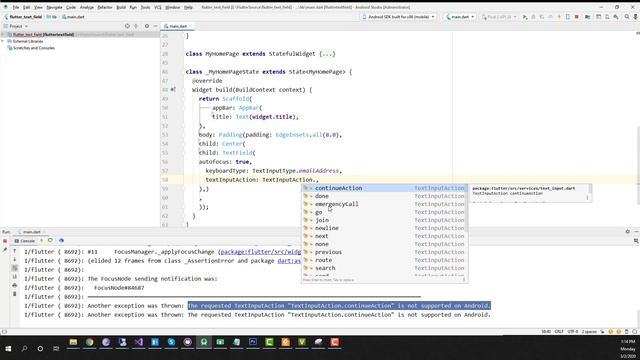Select join in the autocomplete list
Screen dimensions: 640x360
[x=384, y=220]
